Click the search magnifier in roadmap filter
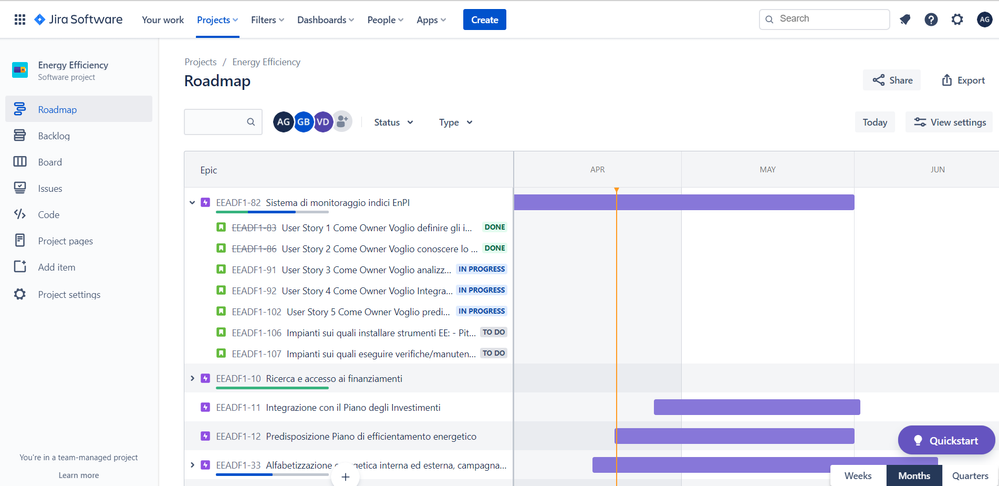The image size is (999, 486). pos(251,122)
